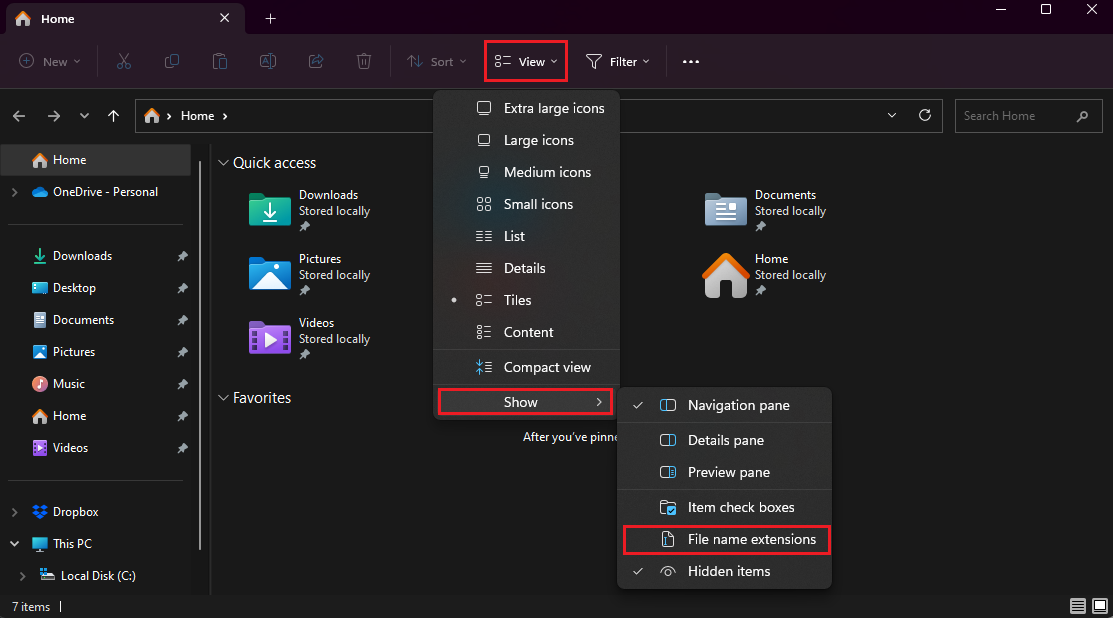Collapse the Quick access section
Screen dimensions: 1113x618
click(222, 162)
